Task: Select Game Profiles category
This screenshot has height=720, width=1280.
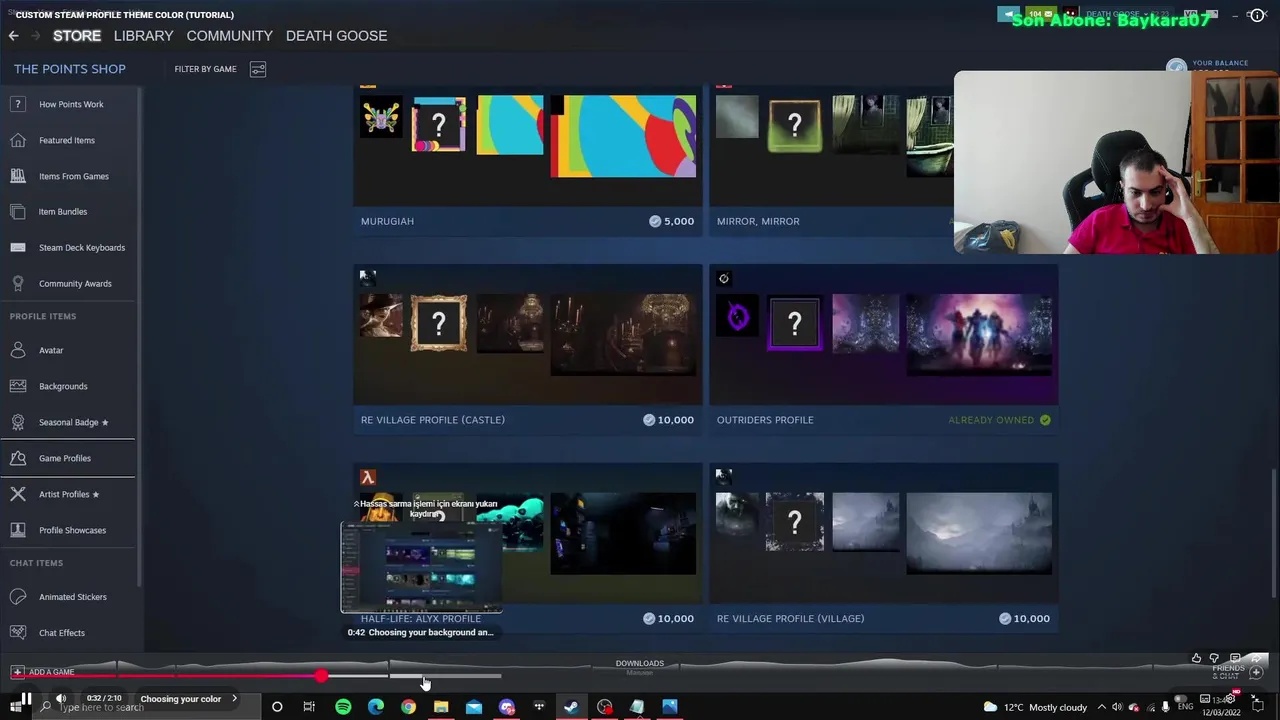Action: coord(68,458)
